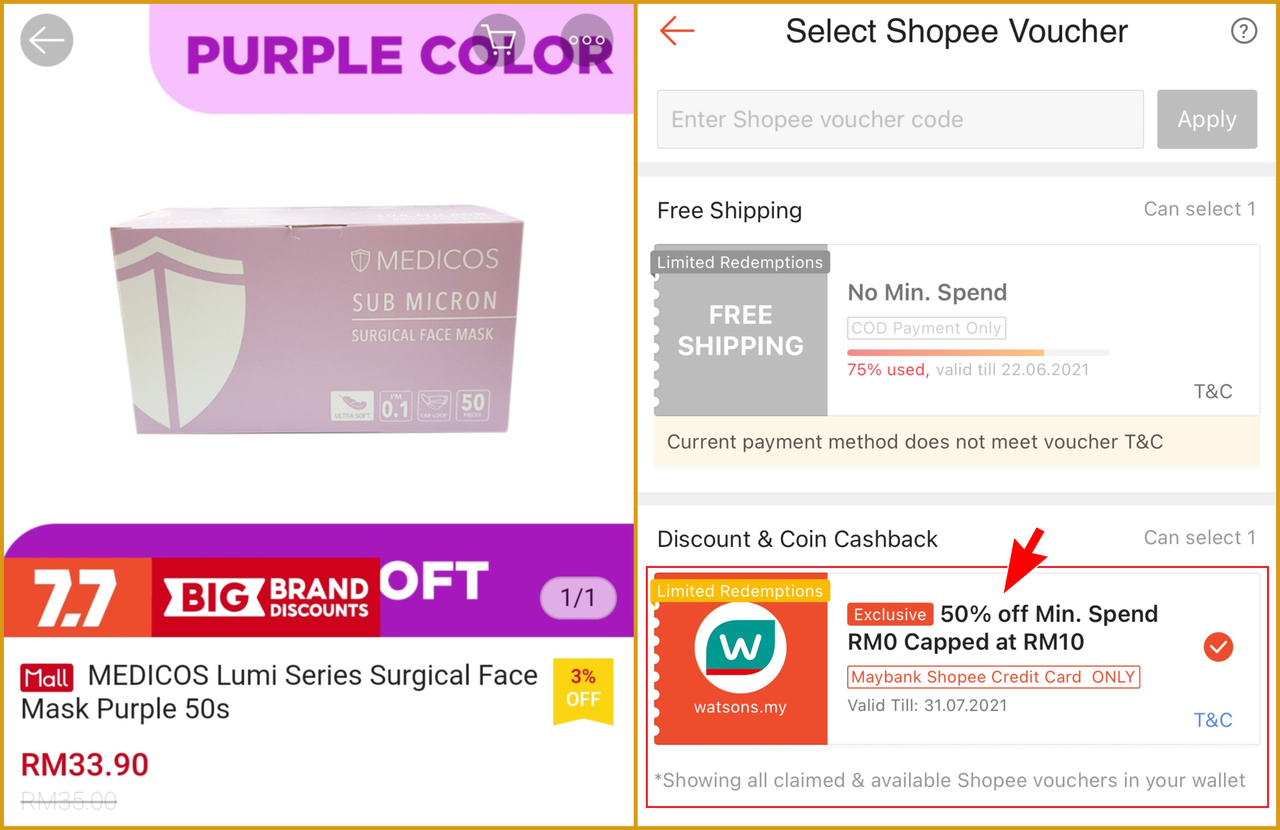Toggle the selected Watsons voucher checkmark

click(1218, 647)
